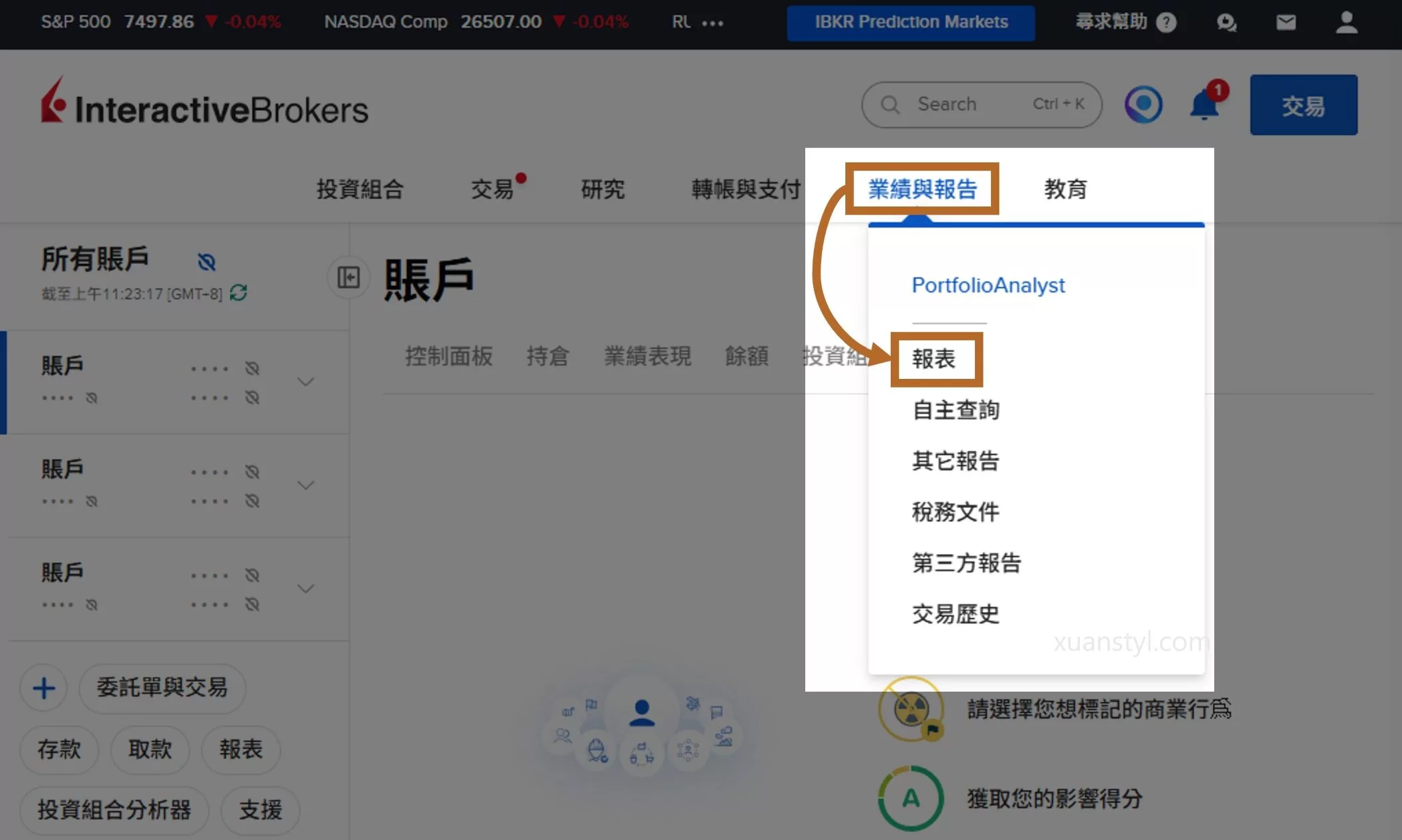Screen dimensions: 1402x840
Task: Select 第三方報告 menu entry
Action: click(x=966, y=563)
